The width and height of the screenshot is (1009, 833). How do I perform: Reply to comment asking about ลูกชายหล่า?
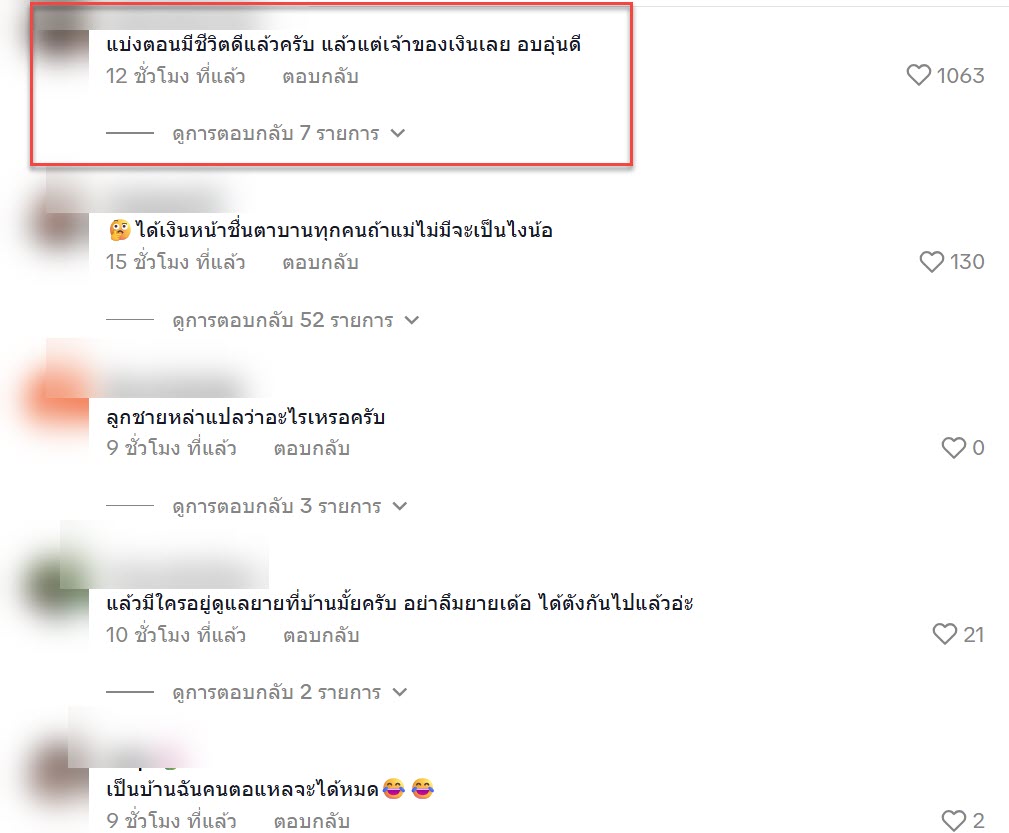[311, 448]
